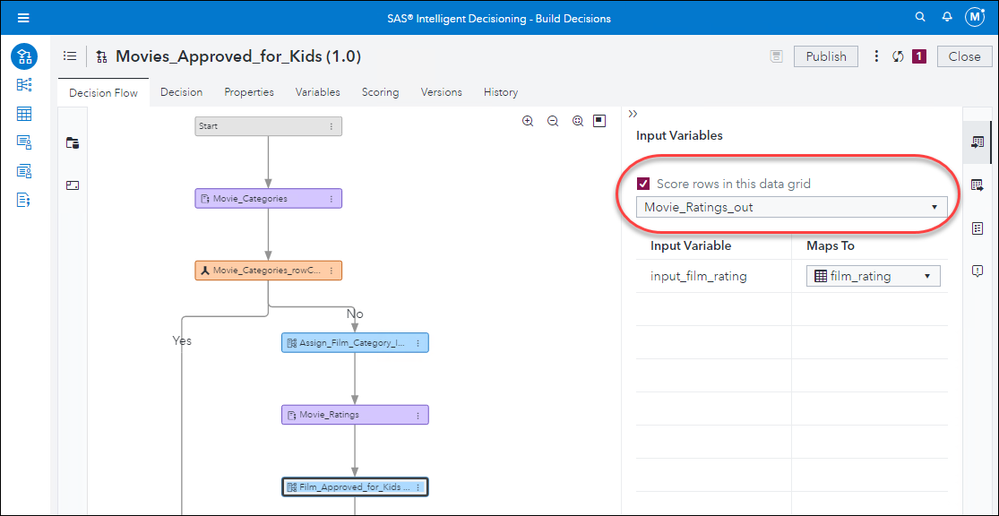This screenshot has height=516, width=999.
Task: Click the refresh icon beside Publish
Action: pos(898,57)
